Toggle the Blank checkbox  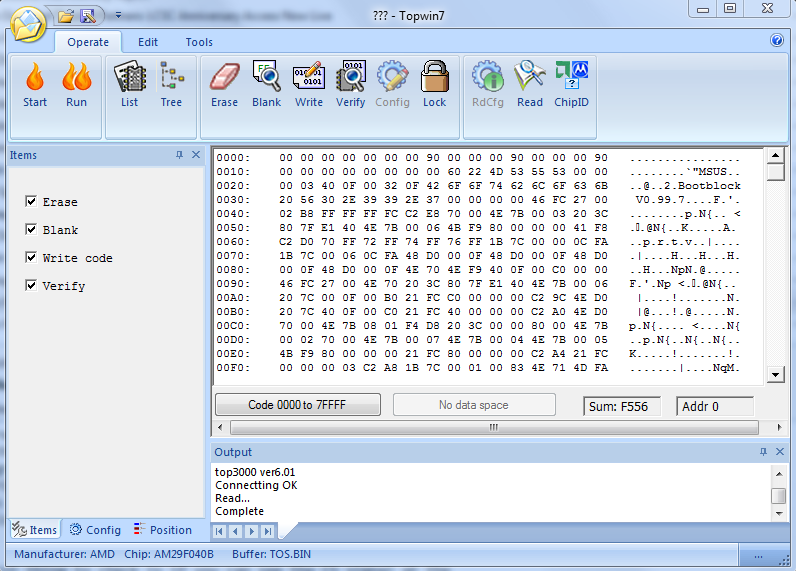(31, 229)
